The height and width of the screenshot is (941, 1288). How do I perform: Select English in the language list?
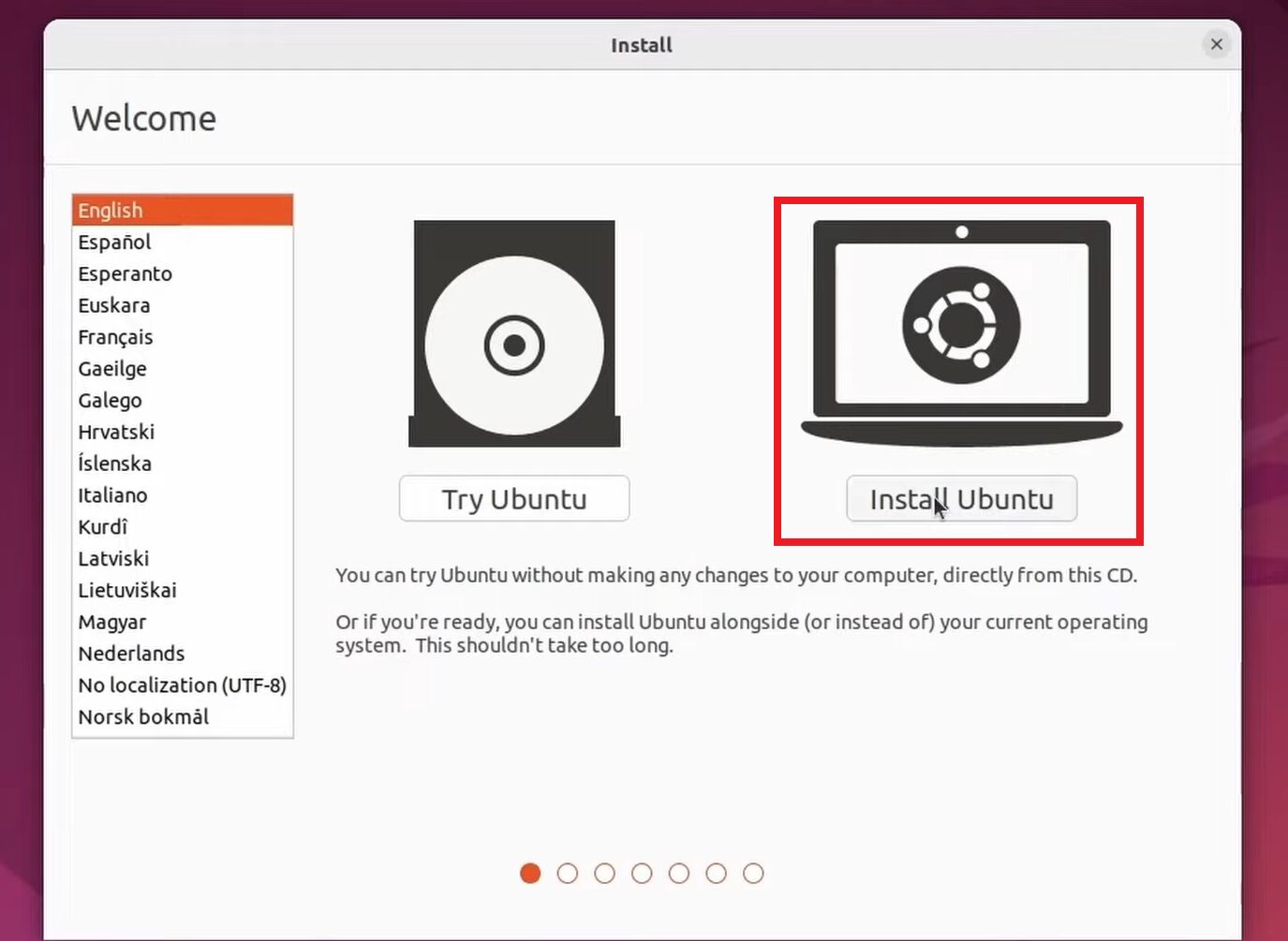coord(183,211)
